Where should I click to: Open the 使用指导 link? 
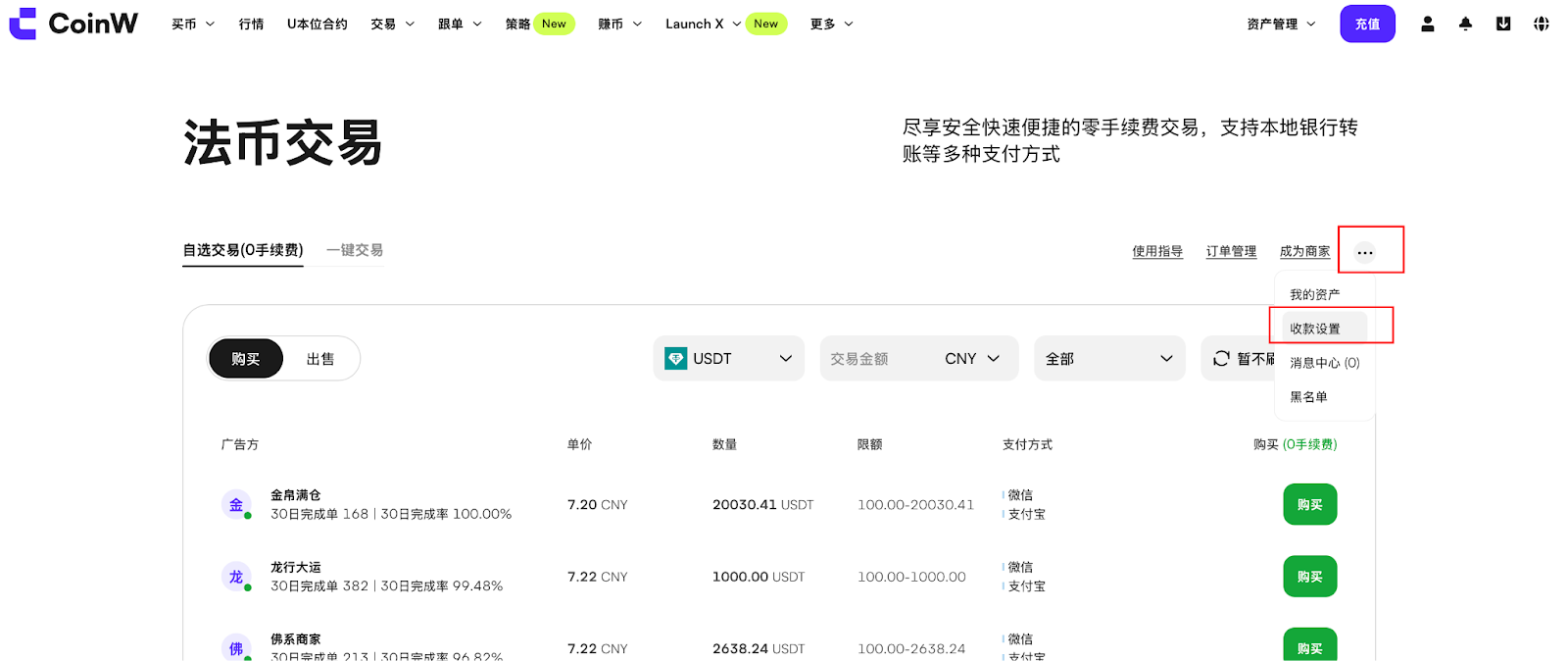tap(1157, 251)
